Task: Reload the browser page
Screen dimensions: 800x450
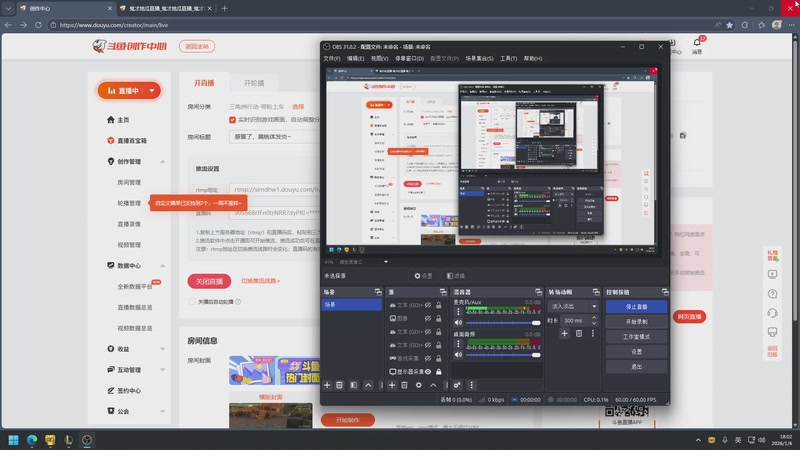Action: 38,25
